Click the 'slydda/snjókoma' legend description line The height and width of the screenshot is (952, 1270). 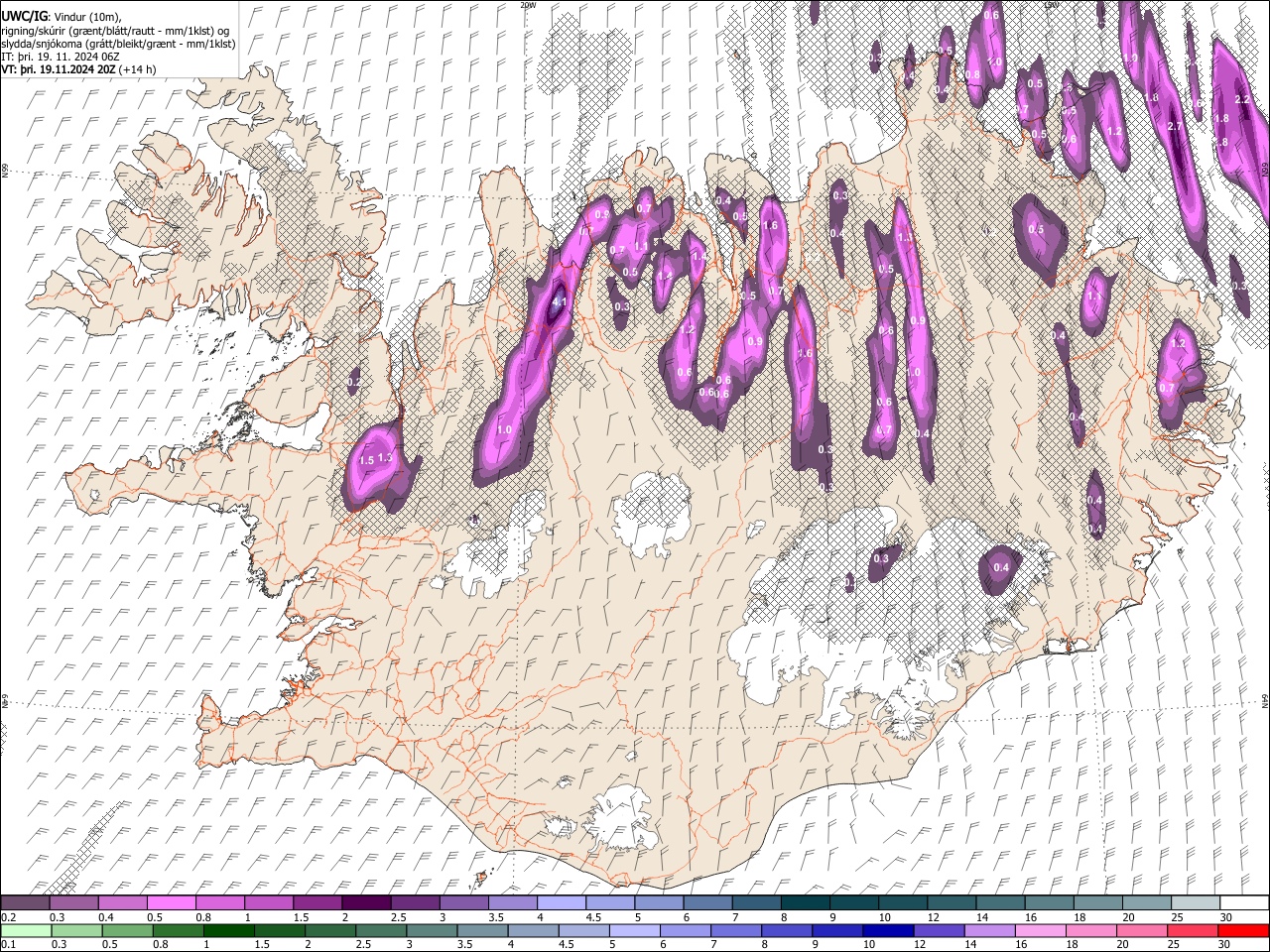(119, 44)
